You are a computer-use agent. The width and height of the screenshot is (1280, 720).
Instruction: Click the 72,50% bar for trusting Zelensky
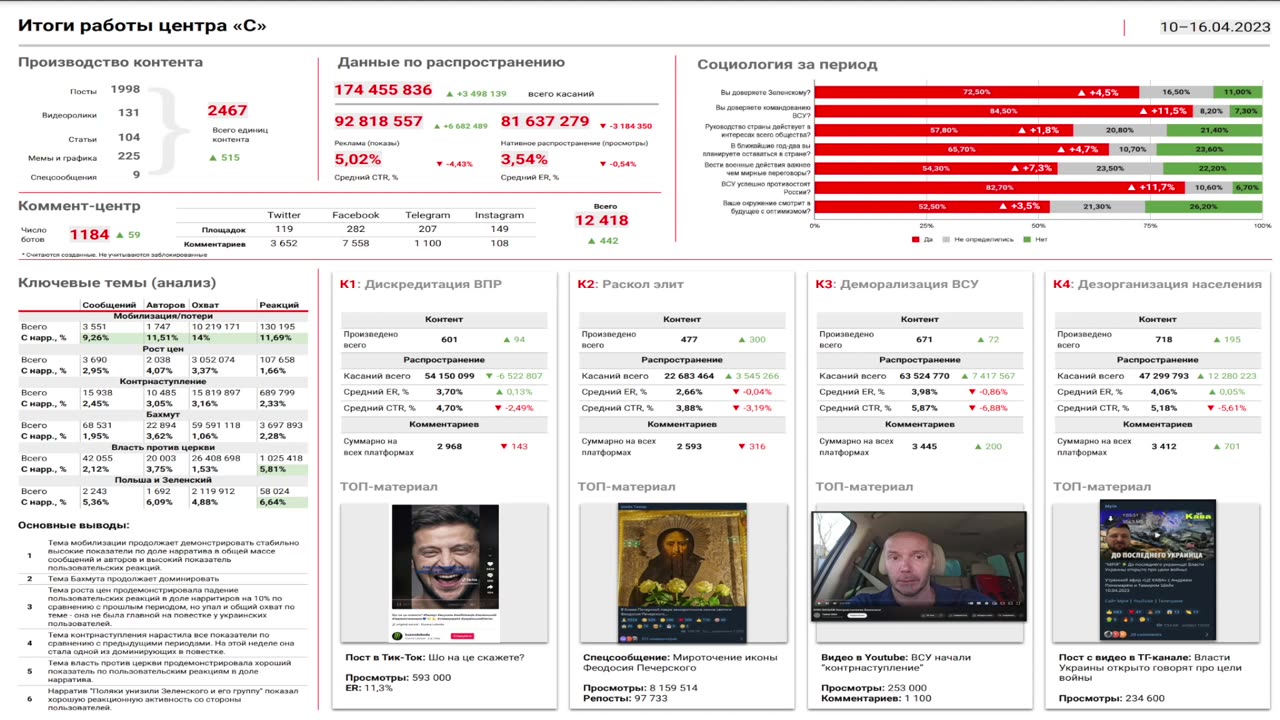(977, 92)
